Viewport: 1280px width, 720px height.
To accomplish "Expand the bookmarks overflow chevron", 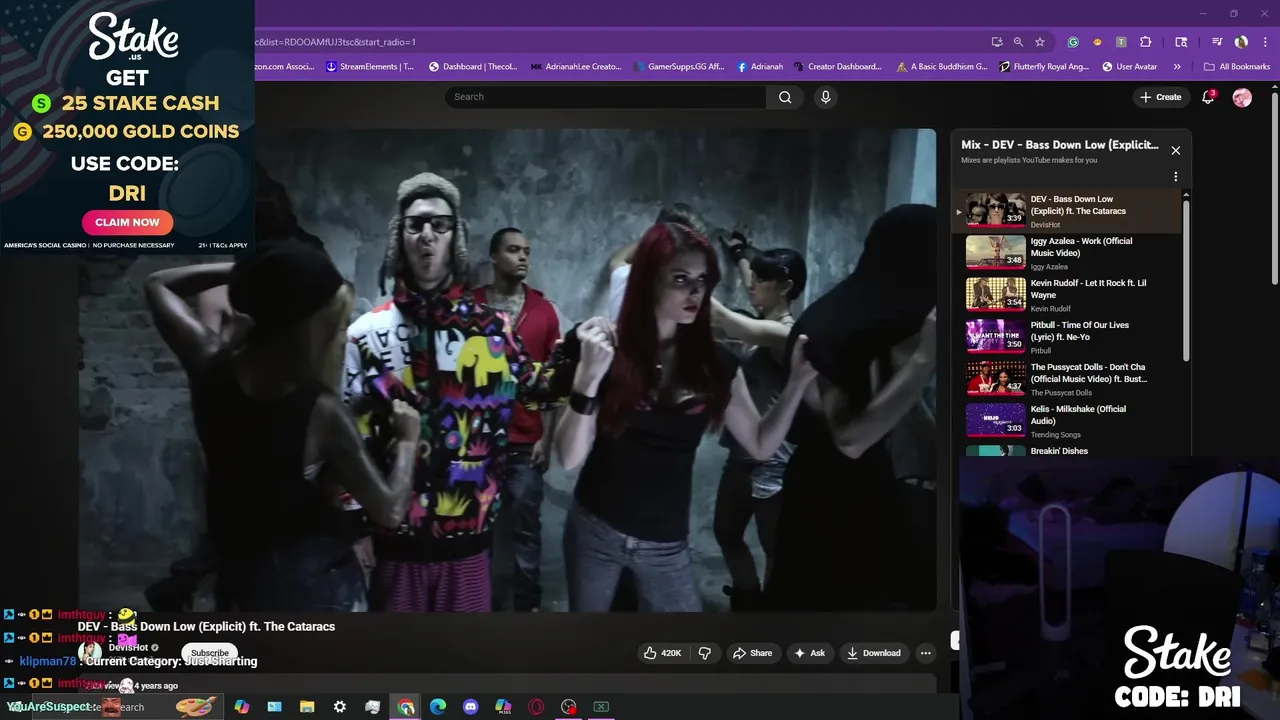I will (x=1177, y=67).
